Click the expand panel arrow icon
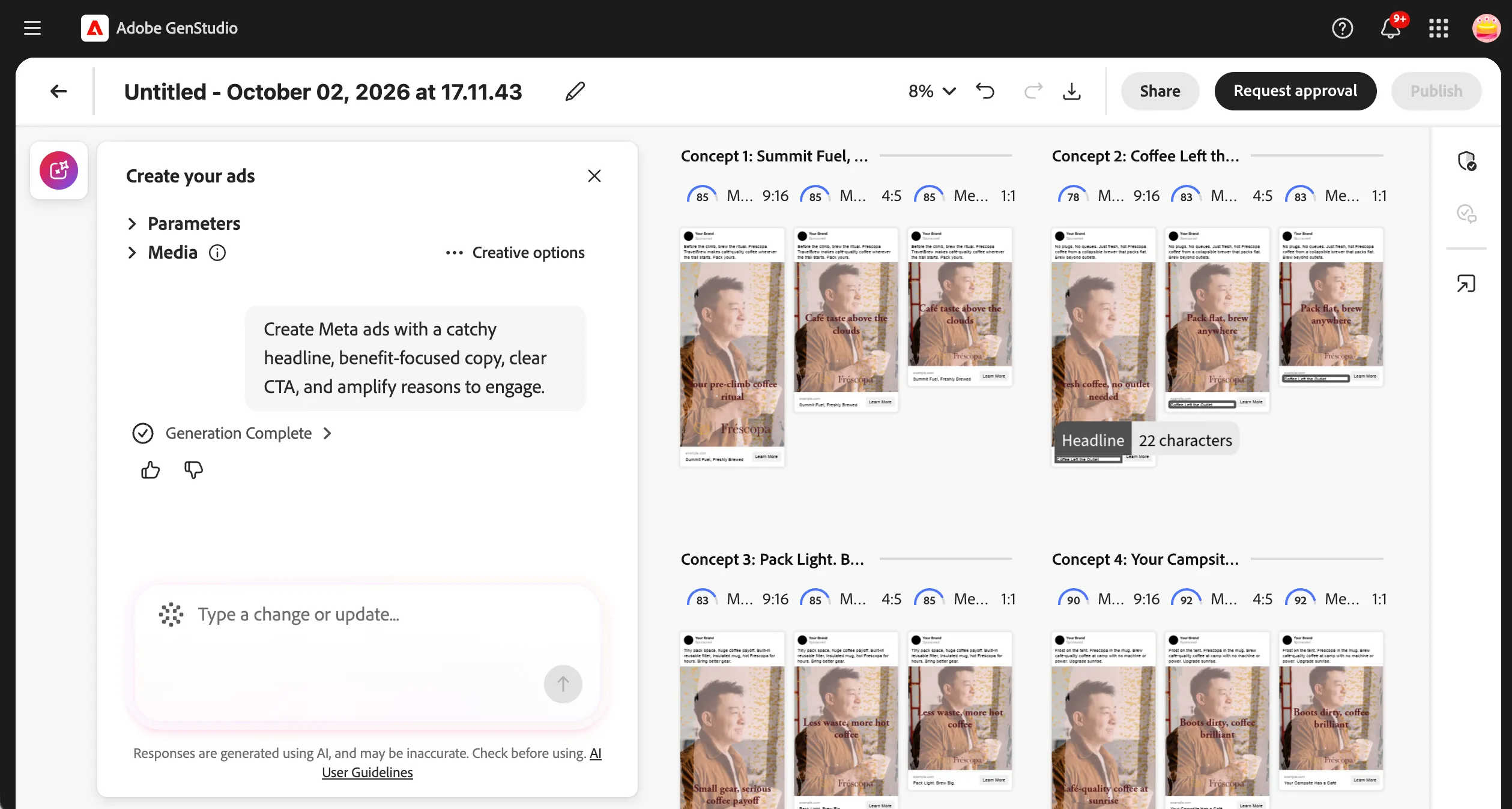The height and width of the screenshot is (809, 1512). point(1466,283)
